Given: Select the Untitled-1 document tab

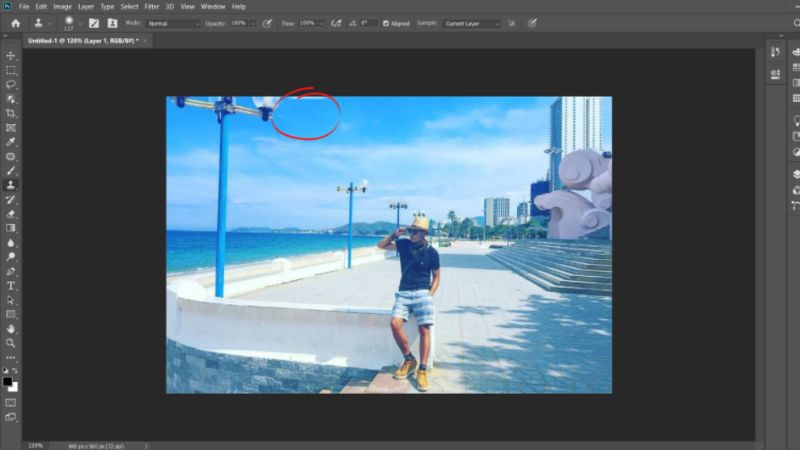Looking at the screenshot, I should [x=83, y=41].
